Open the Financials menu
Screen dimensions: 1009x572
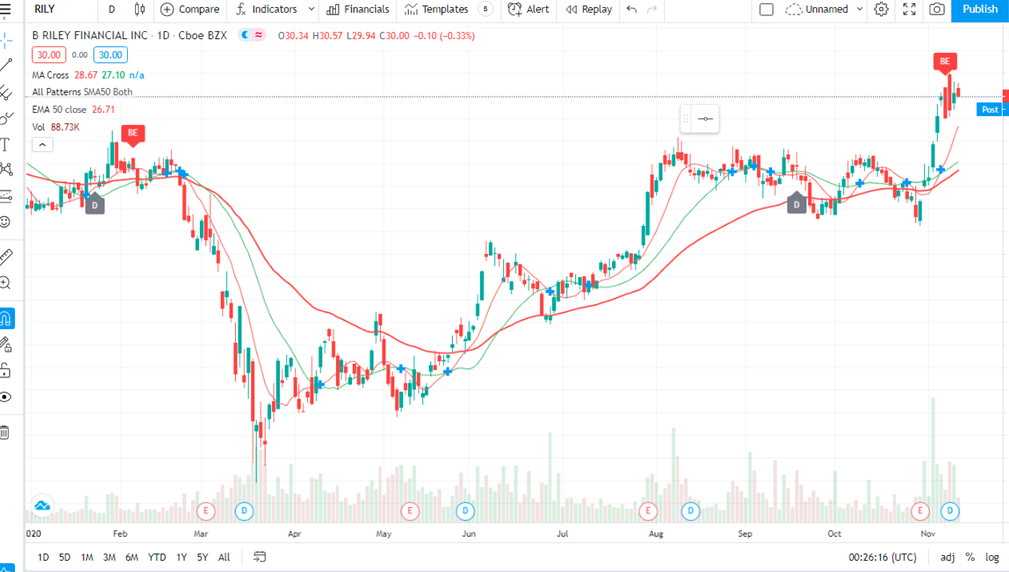click(x=357, y=9)
